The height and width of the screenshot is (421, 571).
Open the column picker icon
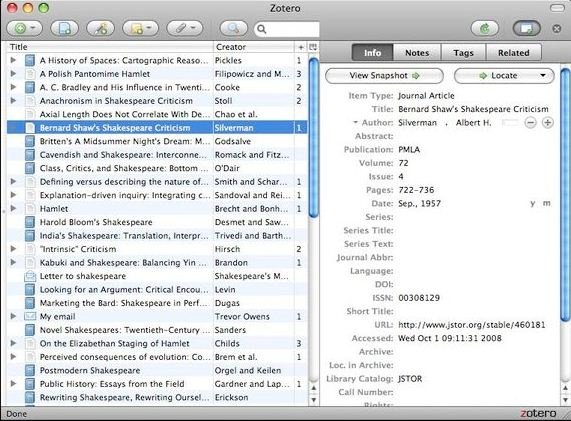(x=313, y=47)
